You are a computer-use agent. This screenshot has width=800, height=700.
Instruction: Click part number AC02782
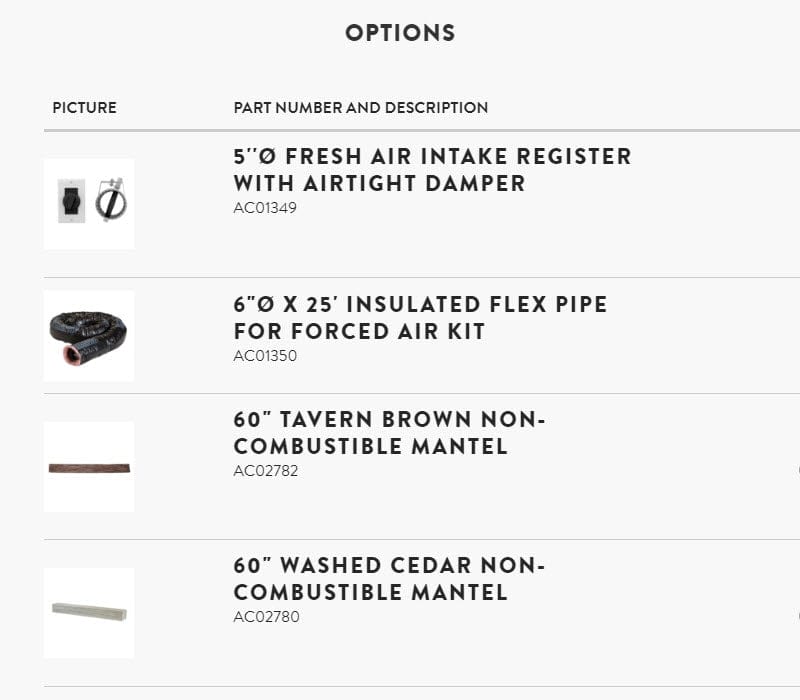coord(265,470)
